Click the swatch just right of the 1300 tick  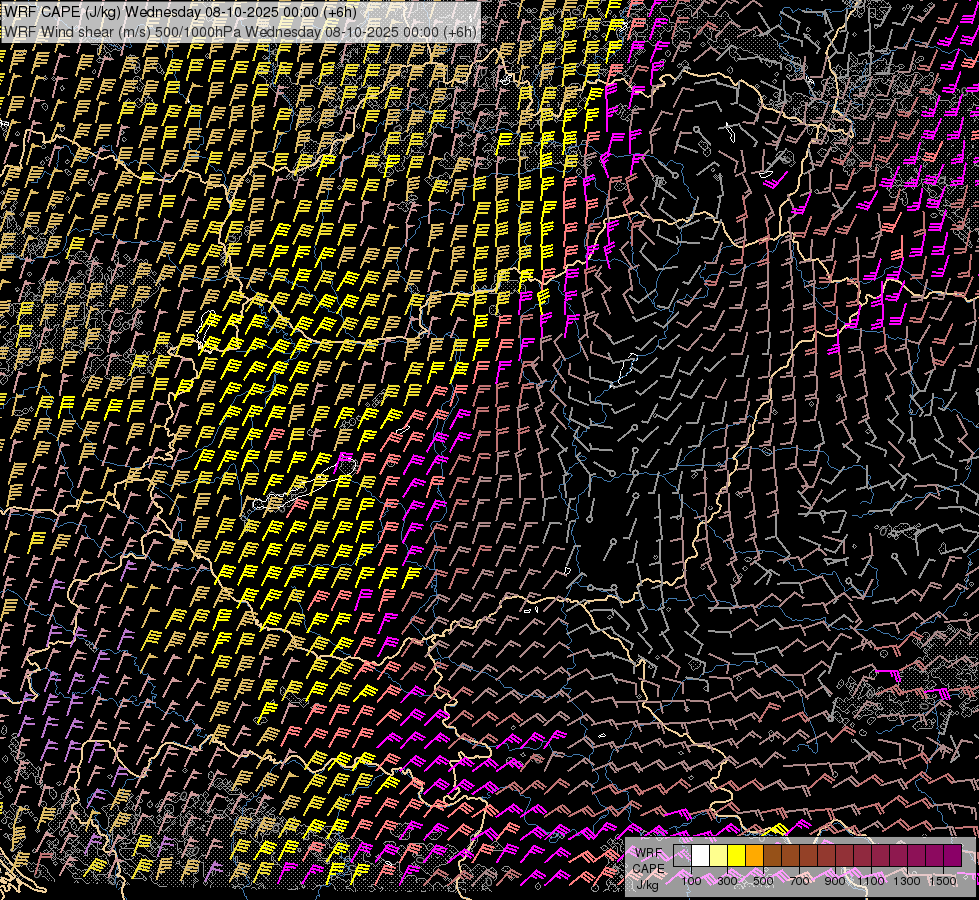tap(916, 856)
